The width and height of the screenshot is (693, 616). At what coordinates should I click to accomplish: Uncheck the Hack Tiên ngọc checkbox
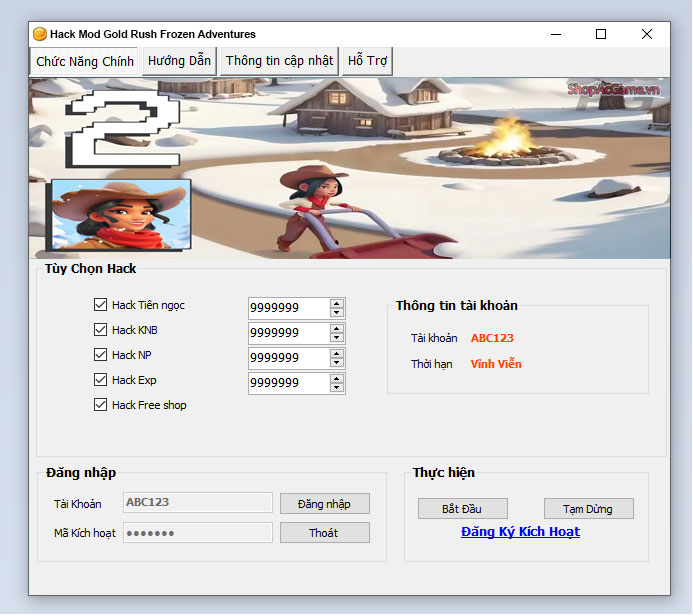(100, 305)
